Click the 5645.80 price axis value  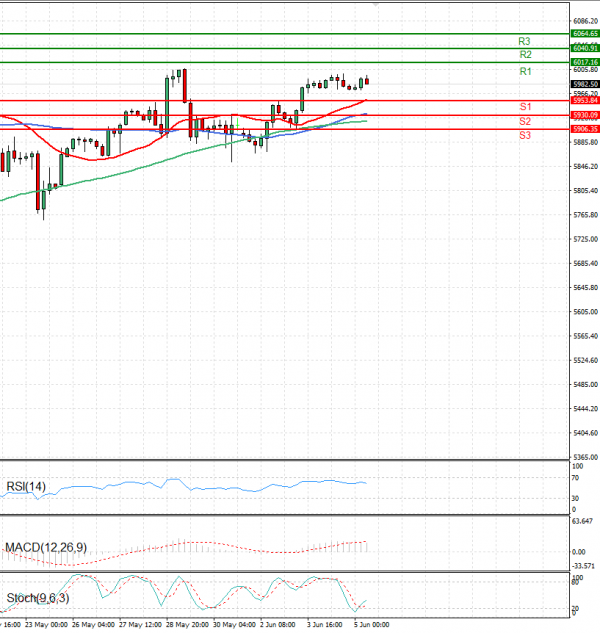585,287
